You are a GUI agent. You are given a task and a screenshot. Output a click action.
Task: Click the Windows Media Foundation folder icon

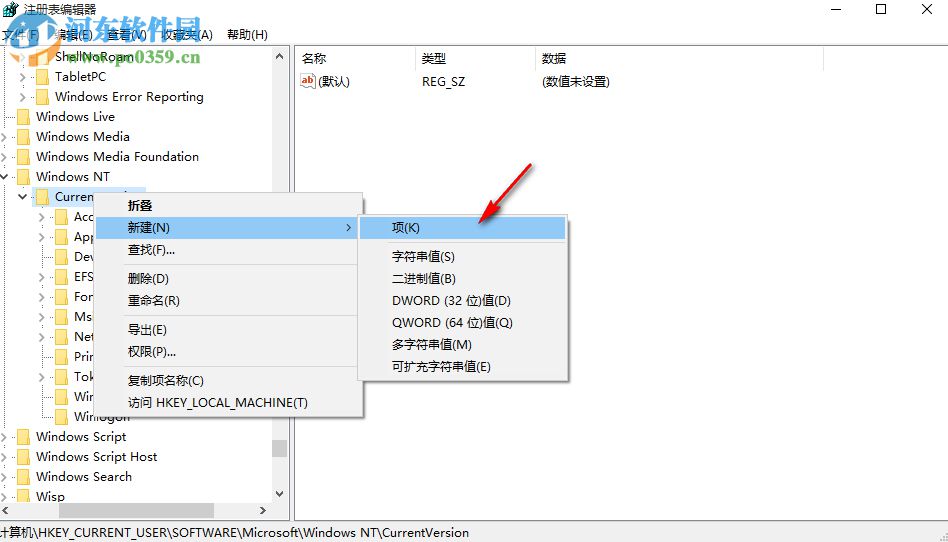24,157
